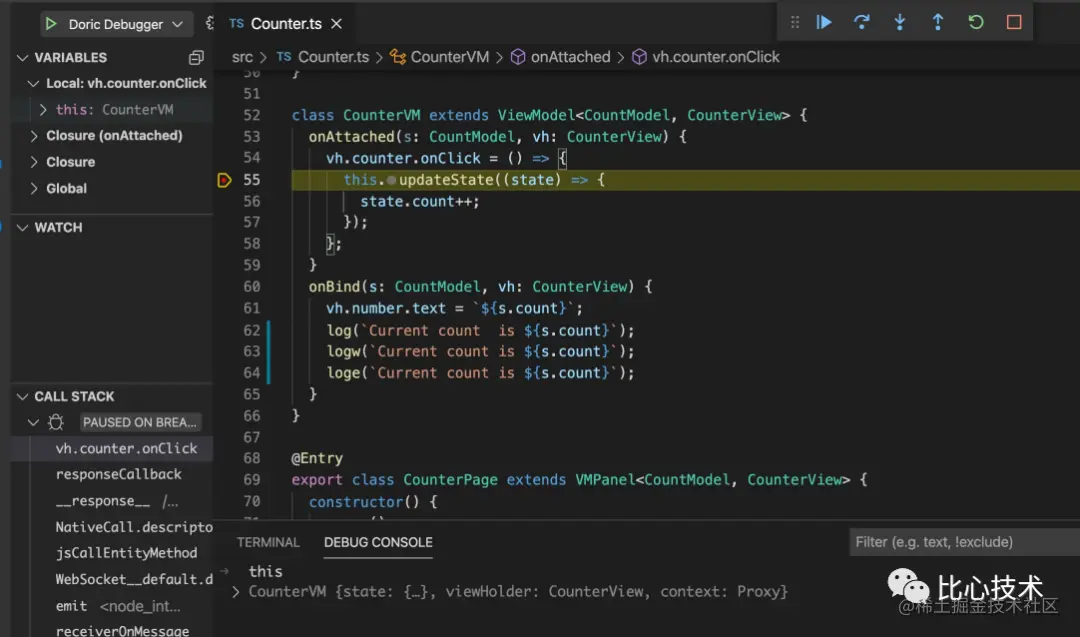
Task: Click line number 69 in the gutter
Action: (x=251, y=480)
